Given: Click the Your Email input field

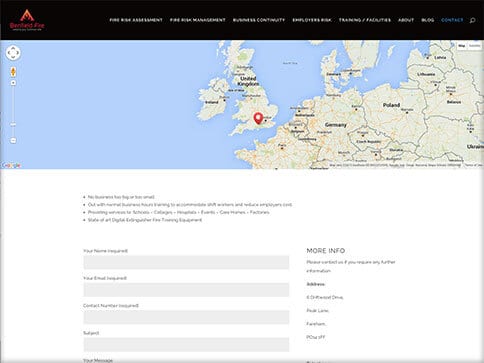Looking at the screenshot, I should click(186, 290).
